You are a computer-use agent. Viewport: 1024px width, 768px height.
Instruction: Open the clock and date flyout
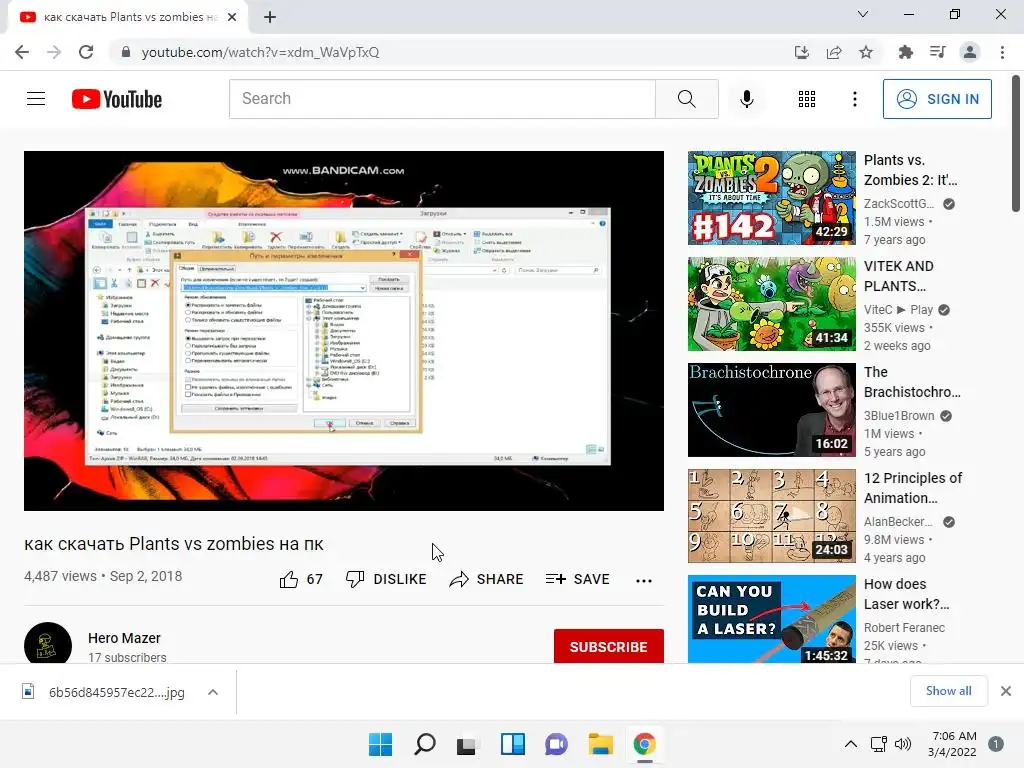pyautogui.click(x=953, y=744)
